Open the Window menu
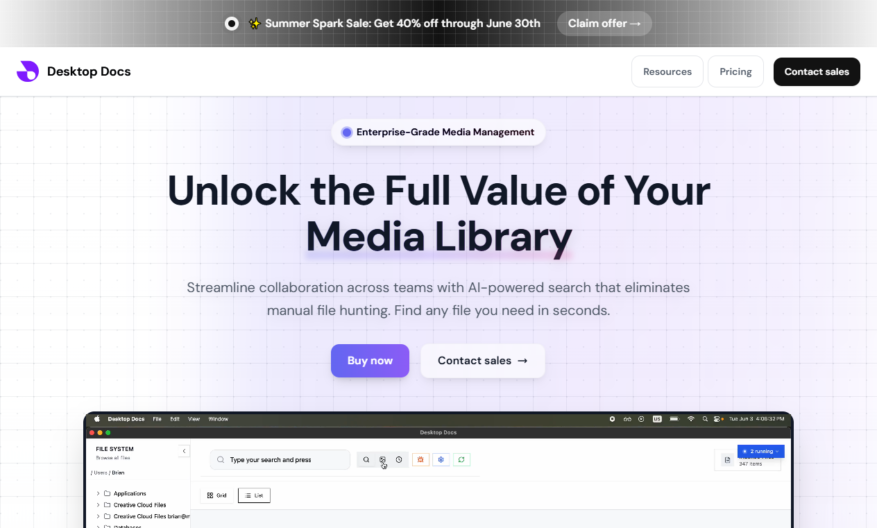Screen dimensions: 877x528 (x=218, y=418)
